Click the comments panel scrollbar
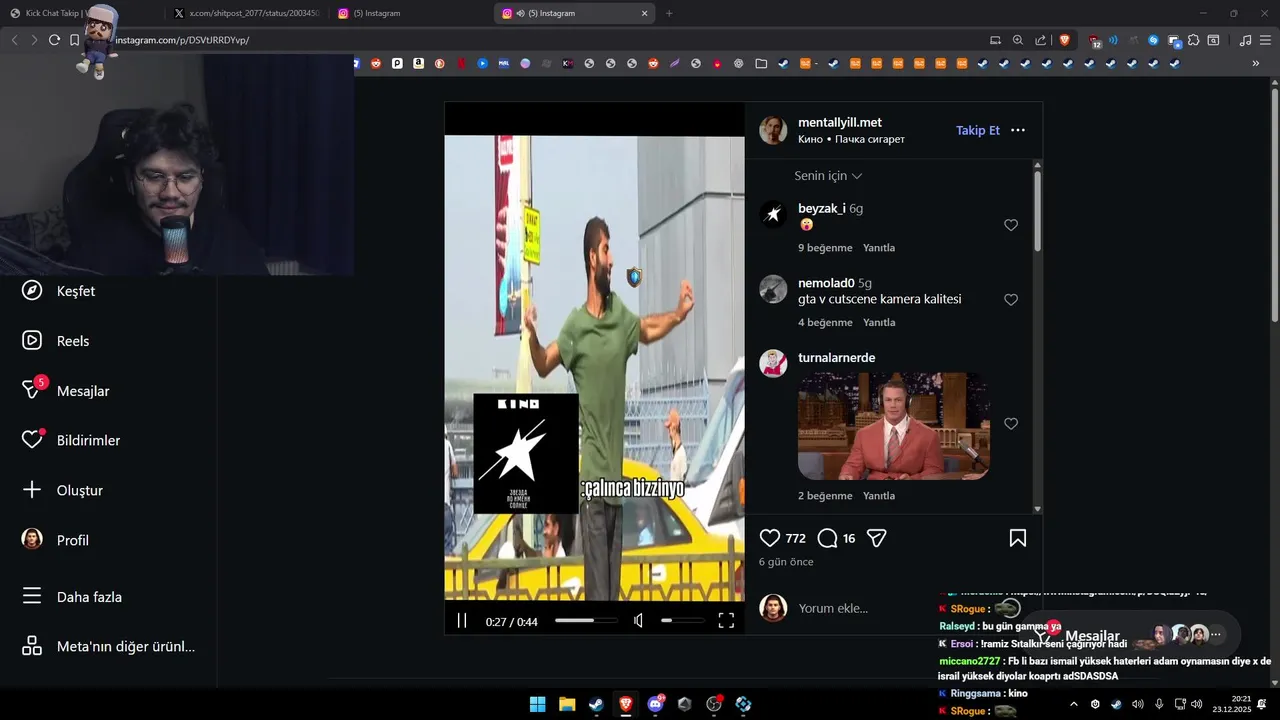The image size is (1280, 720). [1037, 210]
